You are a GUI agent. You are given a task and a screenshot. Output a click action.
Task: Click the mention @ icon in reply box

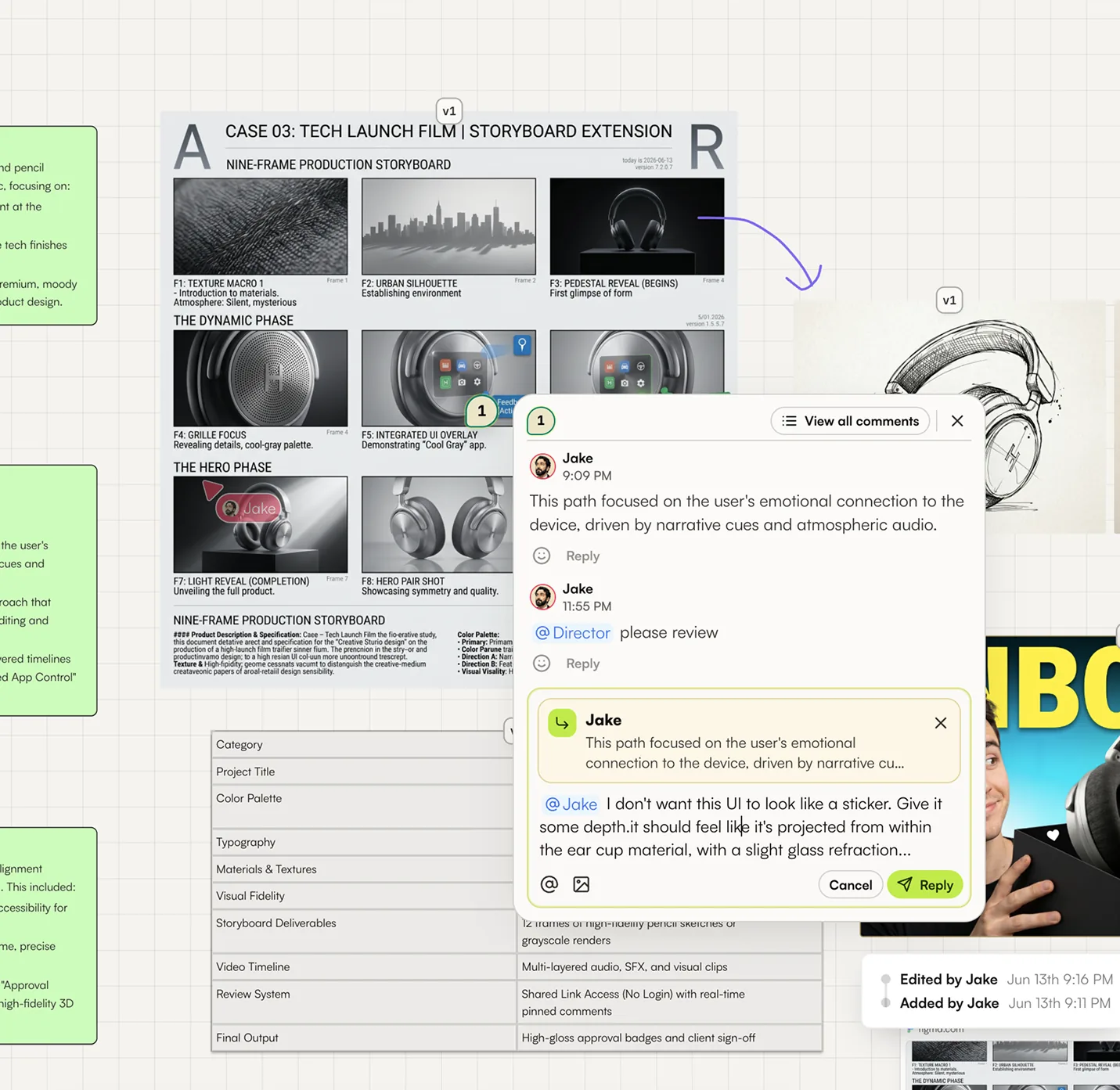pyautogui.click(x=549, y=884)
